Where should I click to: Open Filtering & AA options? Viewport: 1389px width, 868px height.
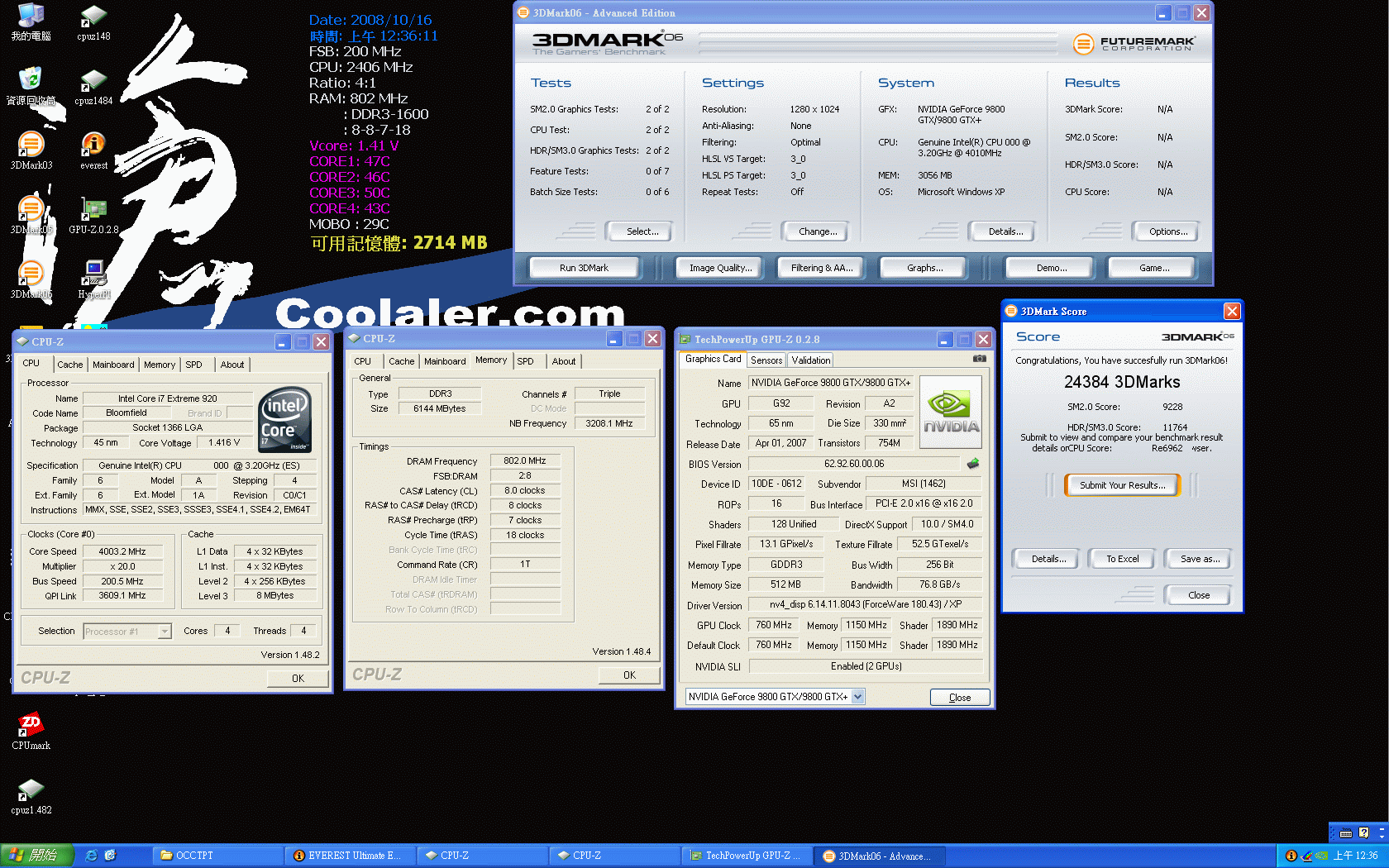(x=821, y=268)
